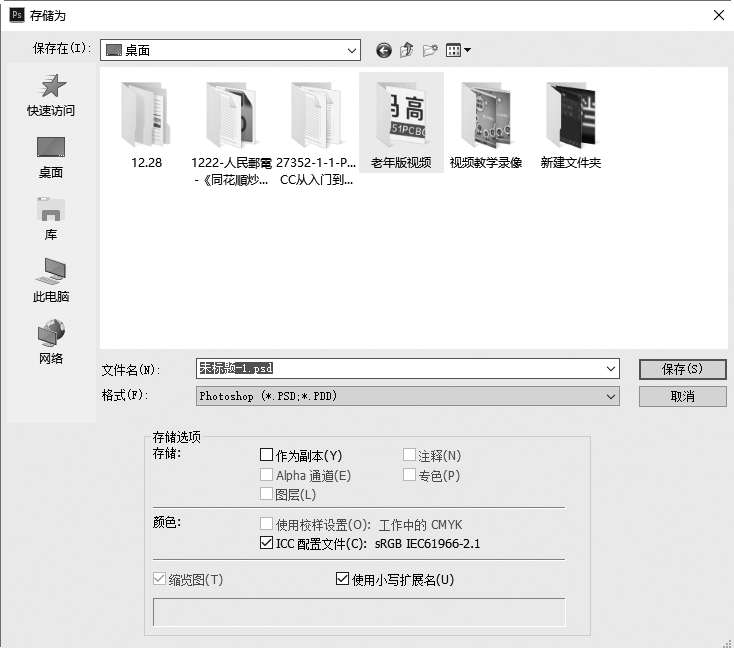Create a new folder with toolbar icon
Screen dimensions: 734x648
coord(430,50)
